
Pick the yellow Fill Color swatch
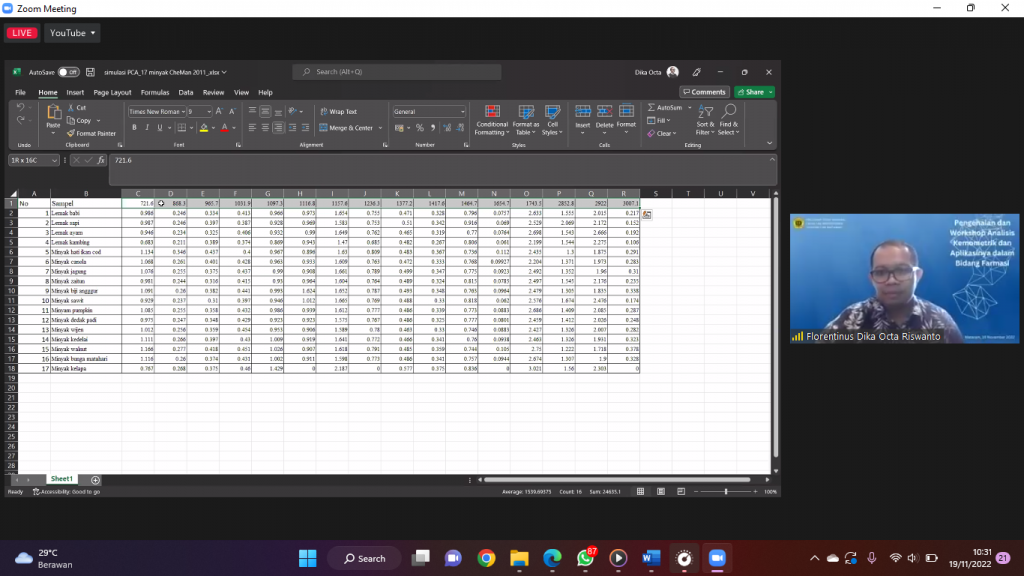click(x=204, y=128)
